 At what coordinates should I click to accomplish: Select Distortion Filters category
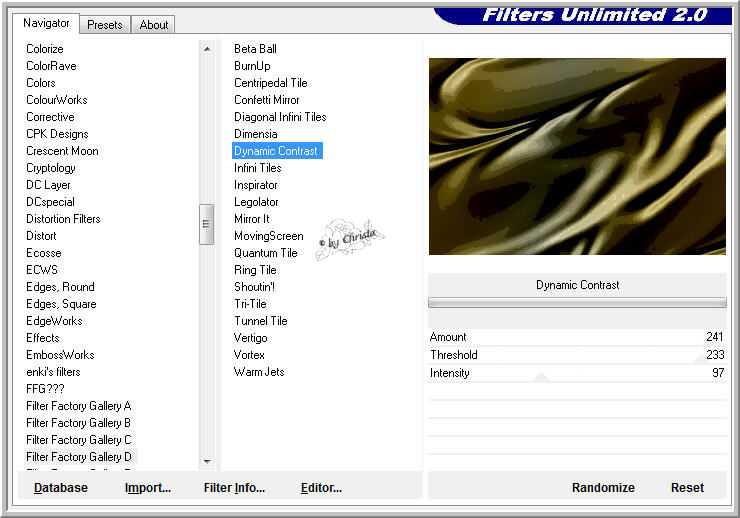tap(63, 219)
